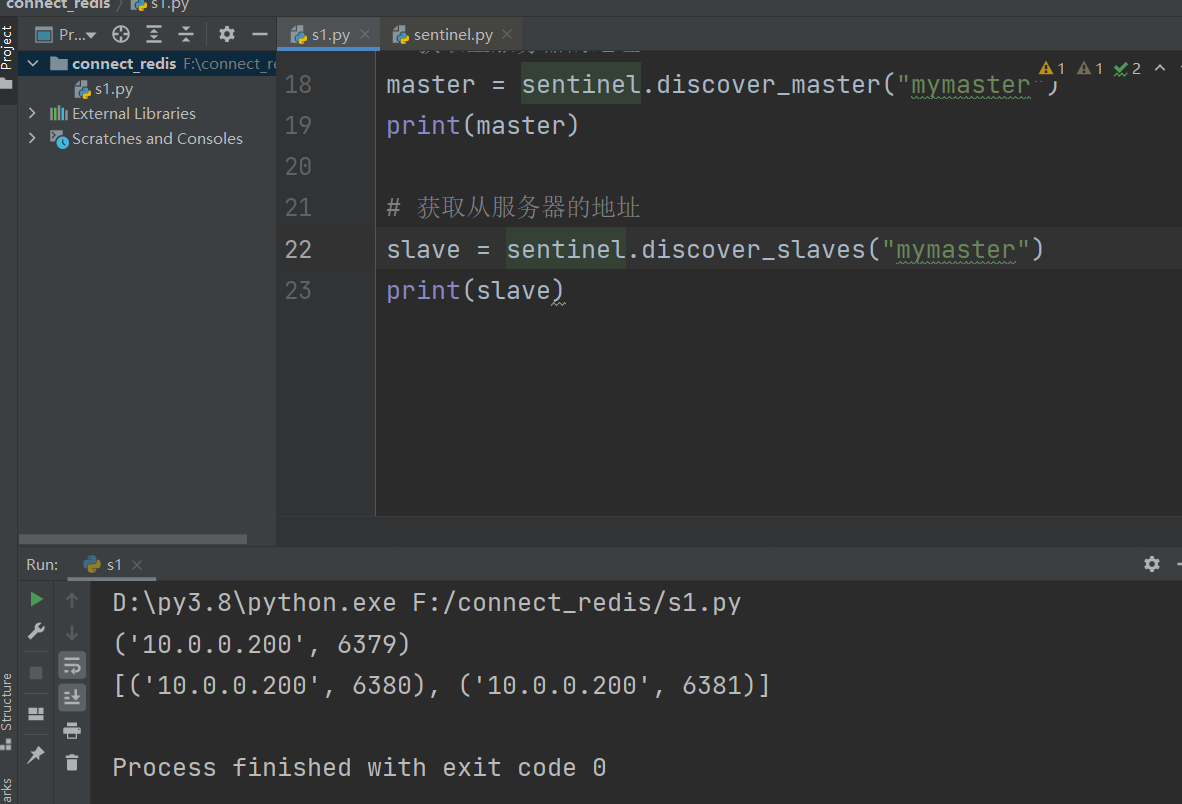Viewport: 1182px width, 804px height.
Task: Click Expand All in project toolbar
Action: (154, 34)
